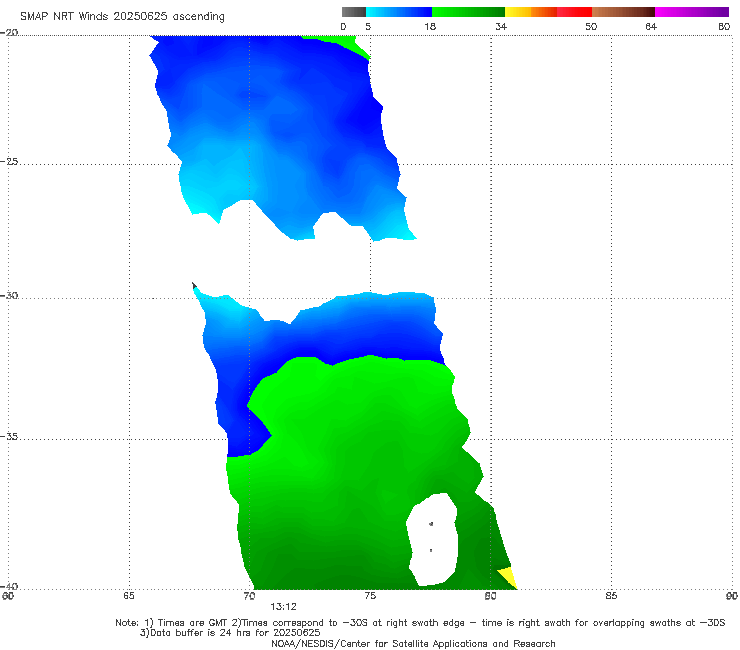Click the yellow wind patch near 81E, 40S
The width and height of the screenshot is (740, 650).
[x=509, y=578]
